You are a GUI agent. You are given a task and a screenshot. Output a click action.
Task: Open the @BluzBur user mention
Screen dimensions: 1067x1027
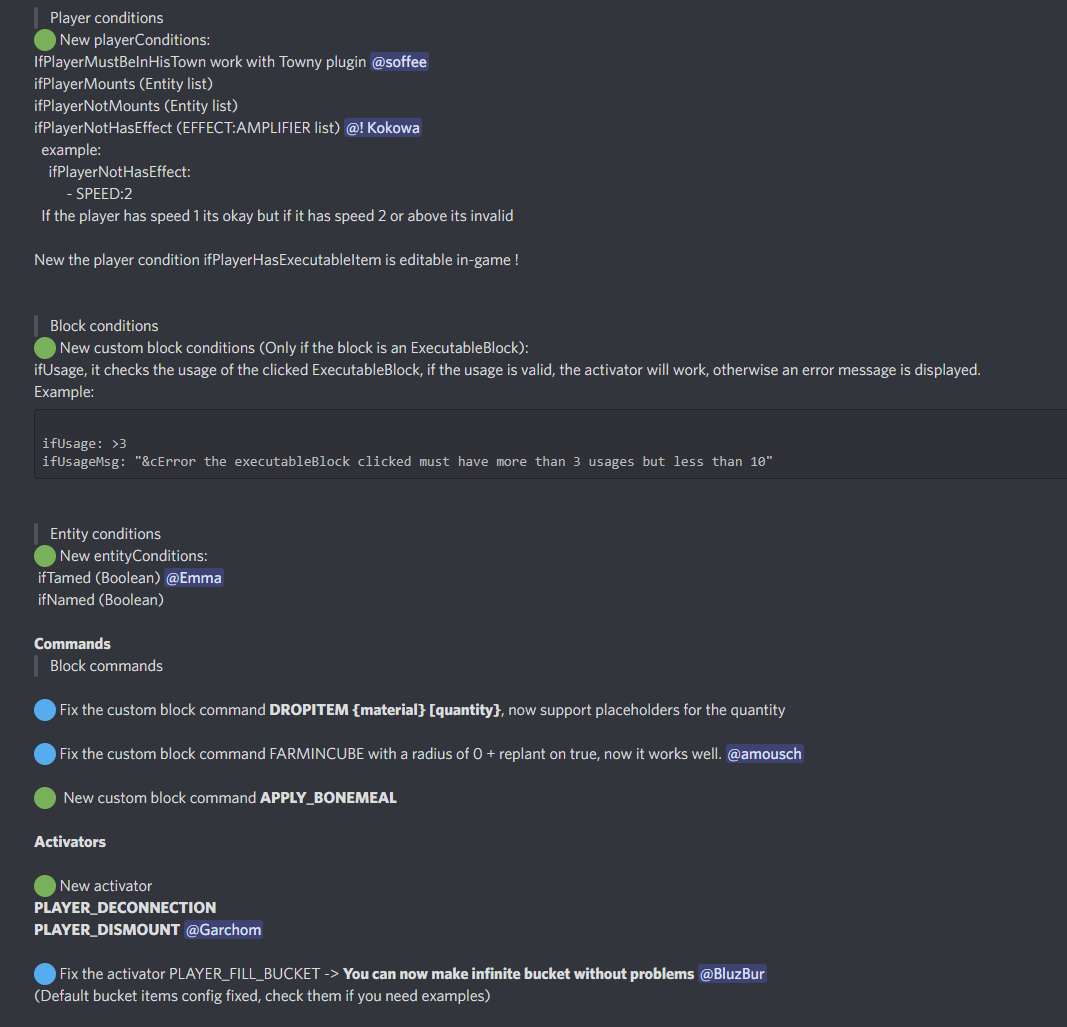(x=732, y=974)
